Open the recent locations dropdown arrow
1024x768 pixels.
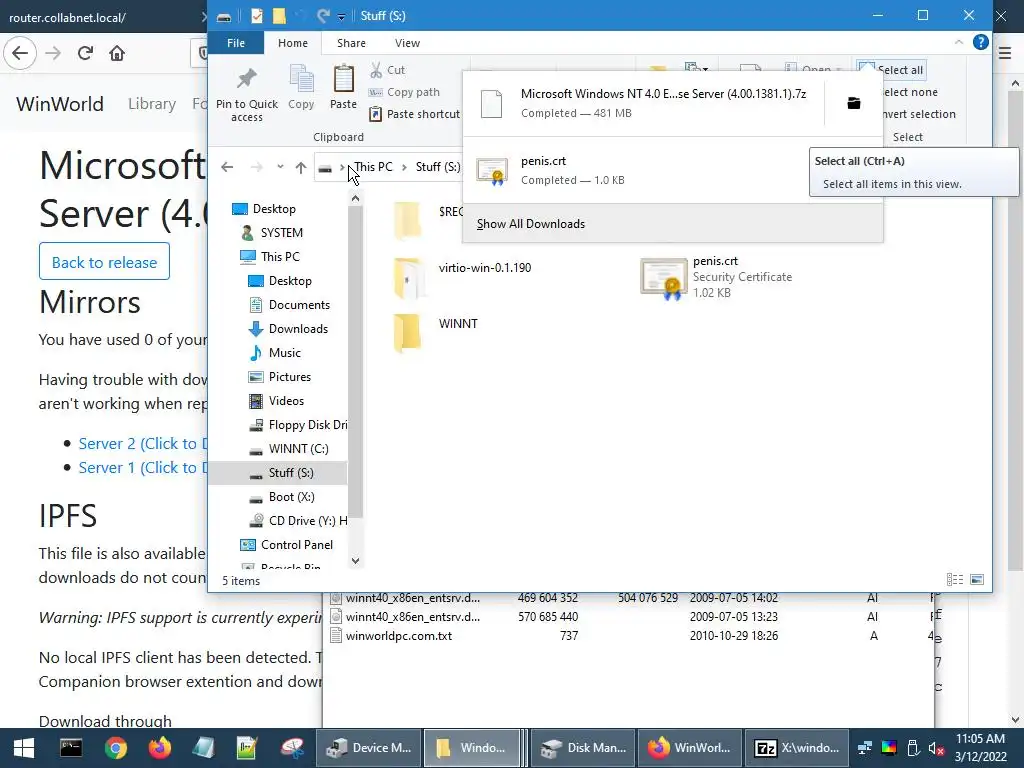click(x=280, y=167)
